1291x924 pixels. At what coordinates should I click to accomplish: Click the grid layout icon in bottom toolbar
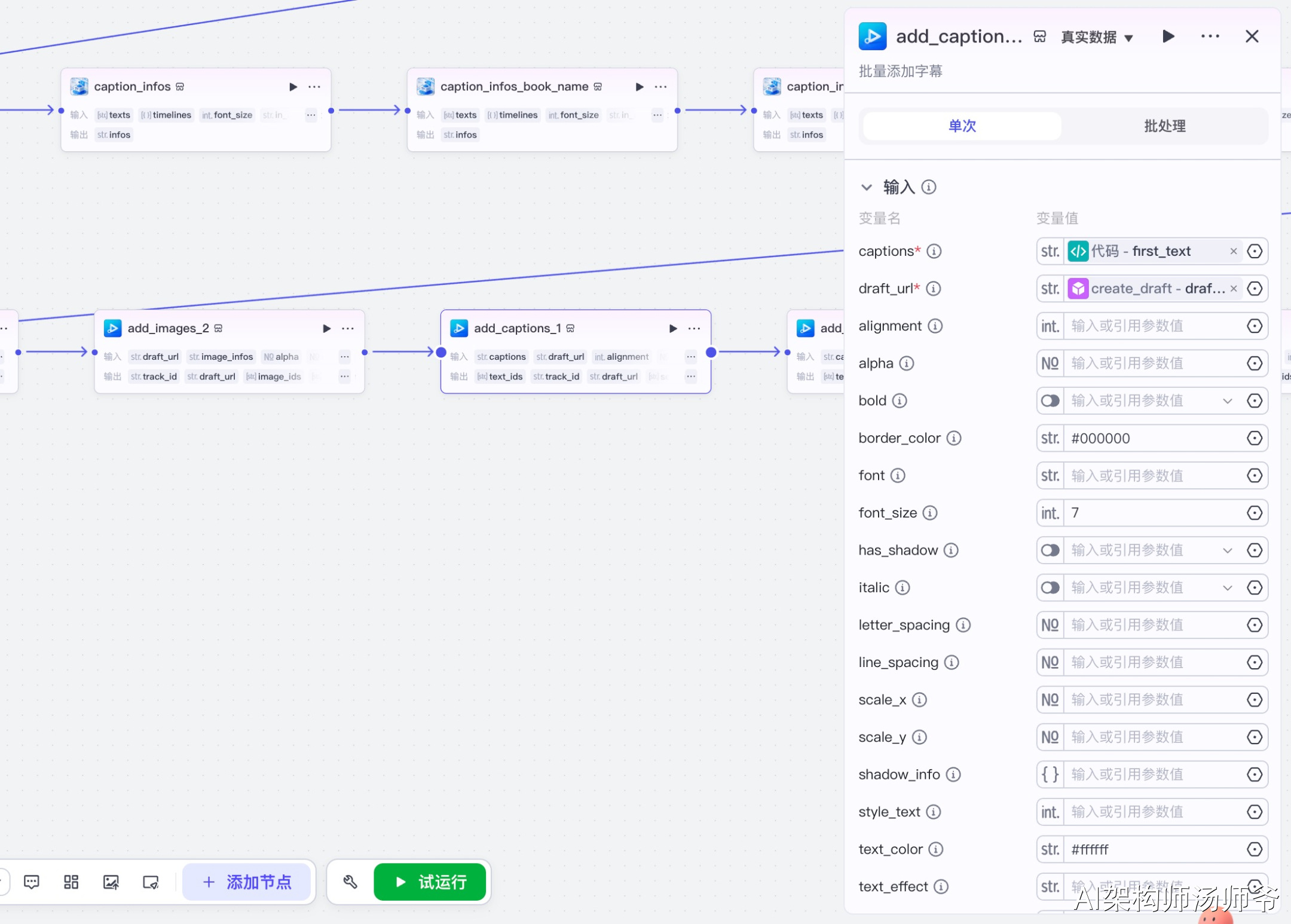pos(71,882)
